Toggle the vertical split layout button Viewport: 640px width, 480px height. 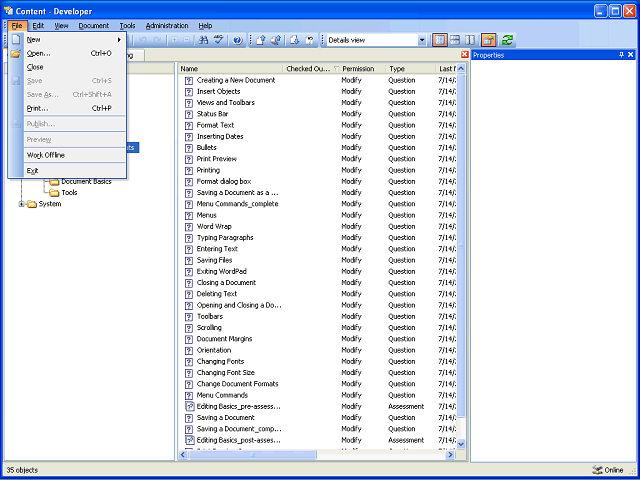439,40
